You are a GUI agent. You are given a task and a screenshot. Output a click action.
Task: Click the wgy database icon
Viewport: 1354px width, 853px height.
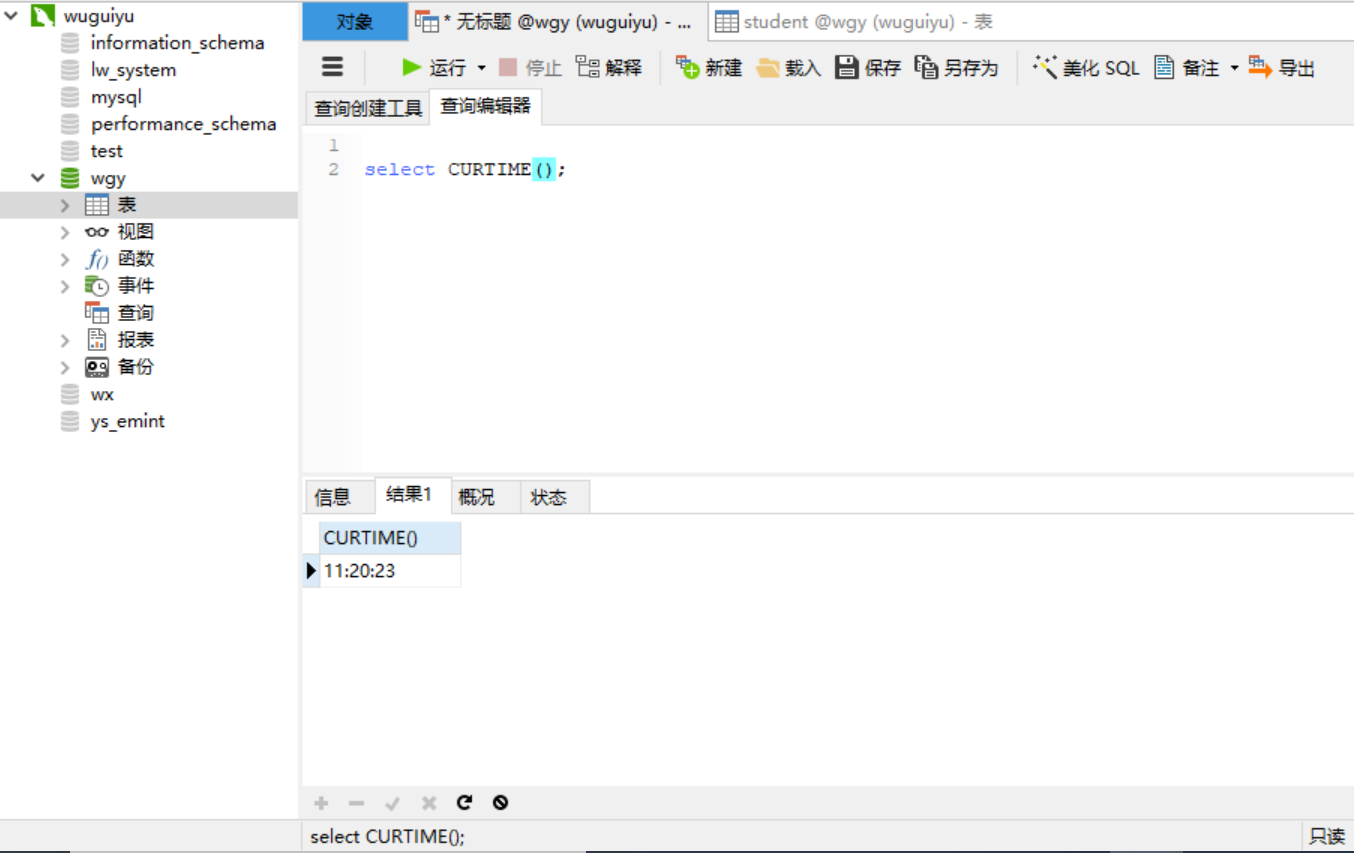pyautogui.click(x=69, y=178)
